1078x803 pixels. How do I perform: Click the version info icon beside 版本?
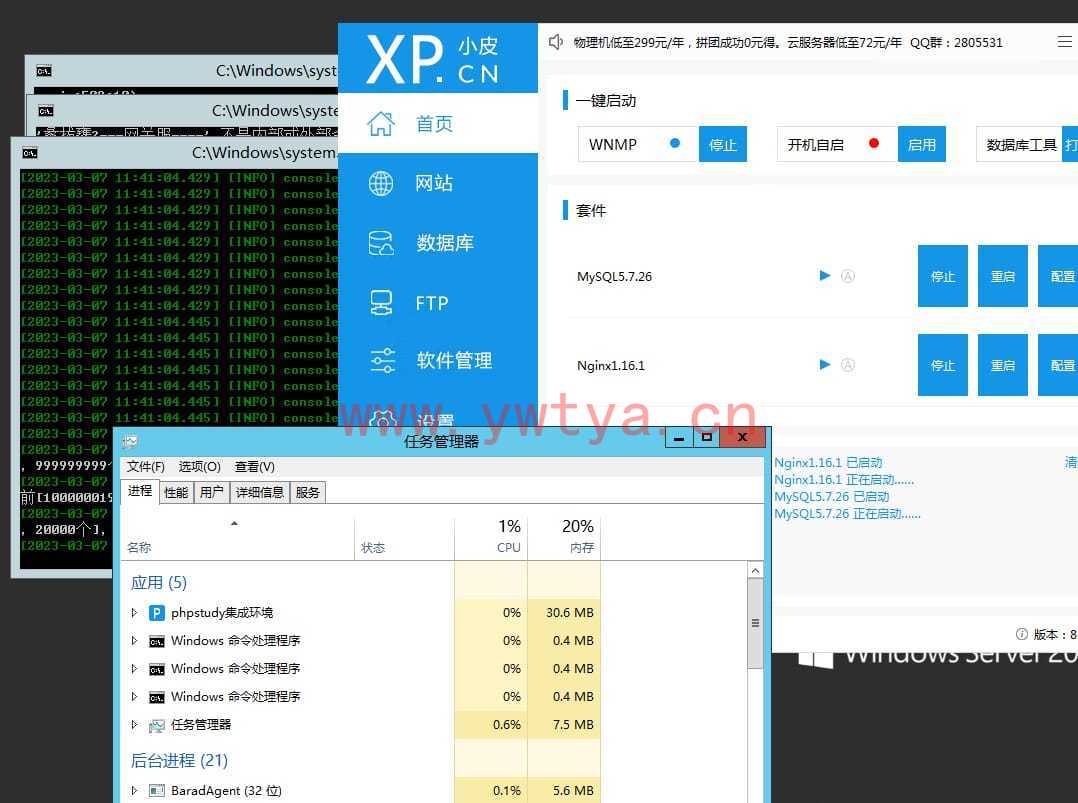tap(1022, 634)
